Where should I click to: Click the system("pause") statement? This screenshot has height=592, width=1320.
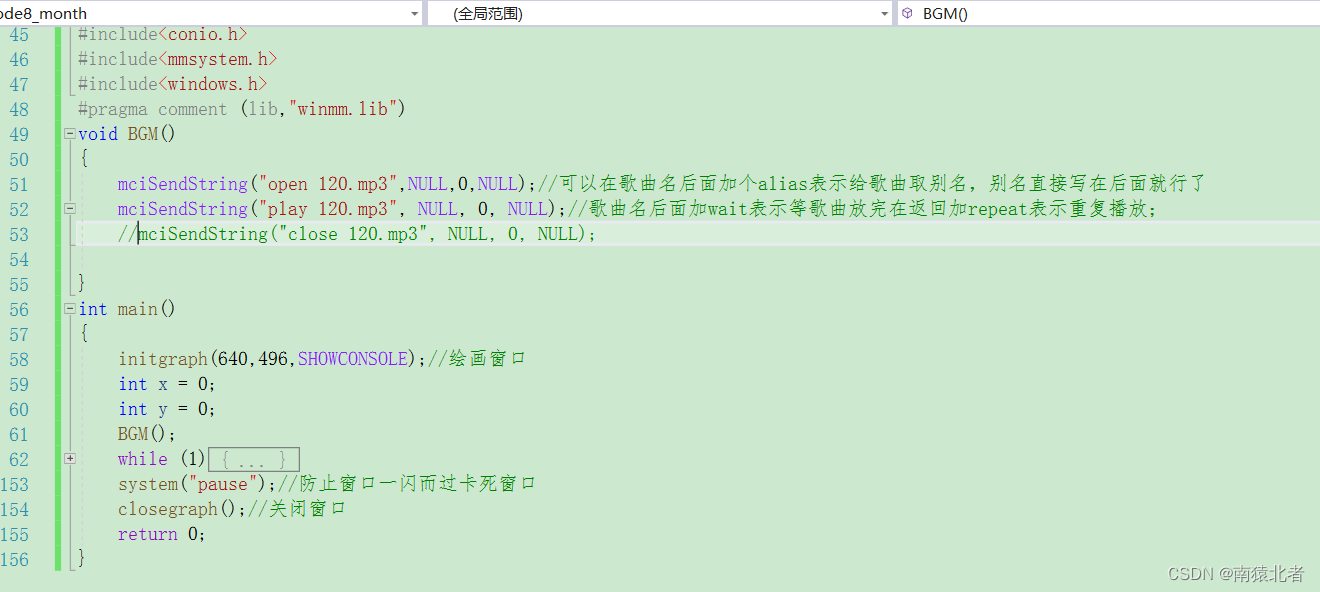pyautogui.click(x=197, y=484)
